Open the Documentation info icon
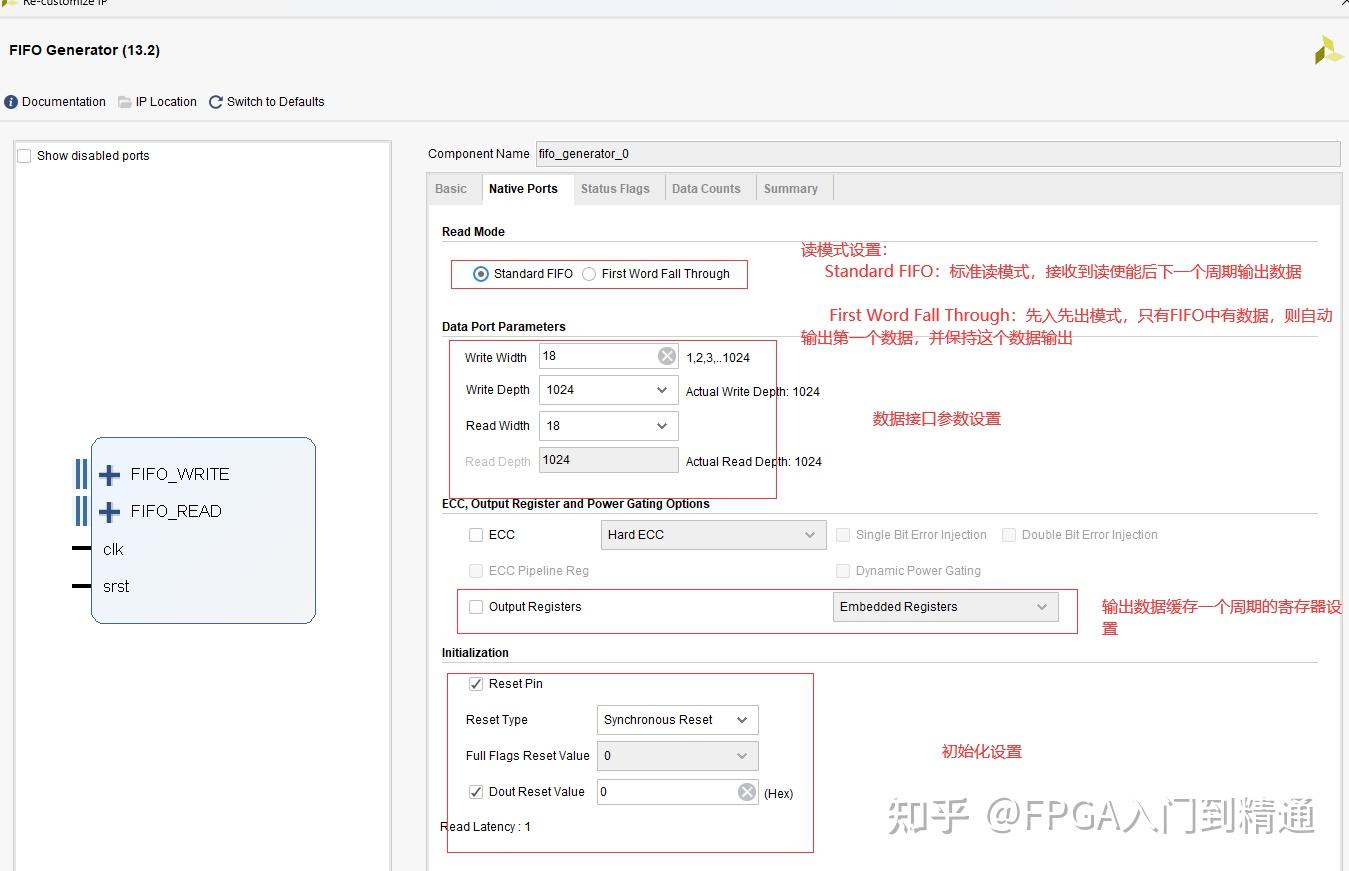 11,102
